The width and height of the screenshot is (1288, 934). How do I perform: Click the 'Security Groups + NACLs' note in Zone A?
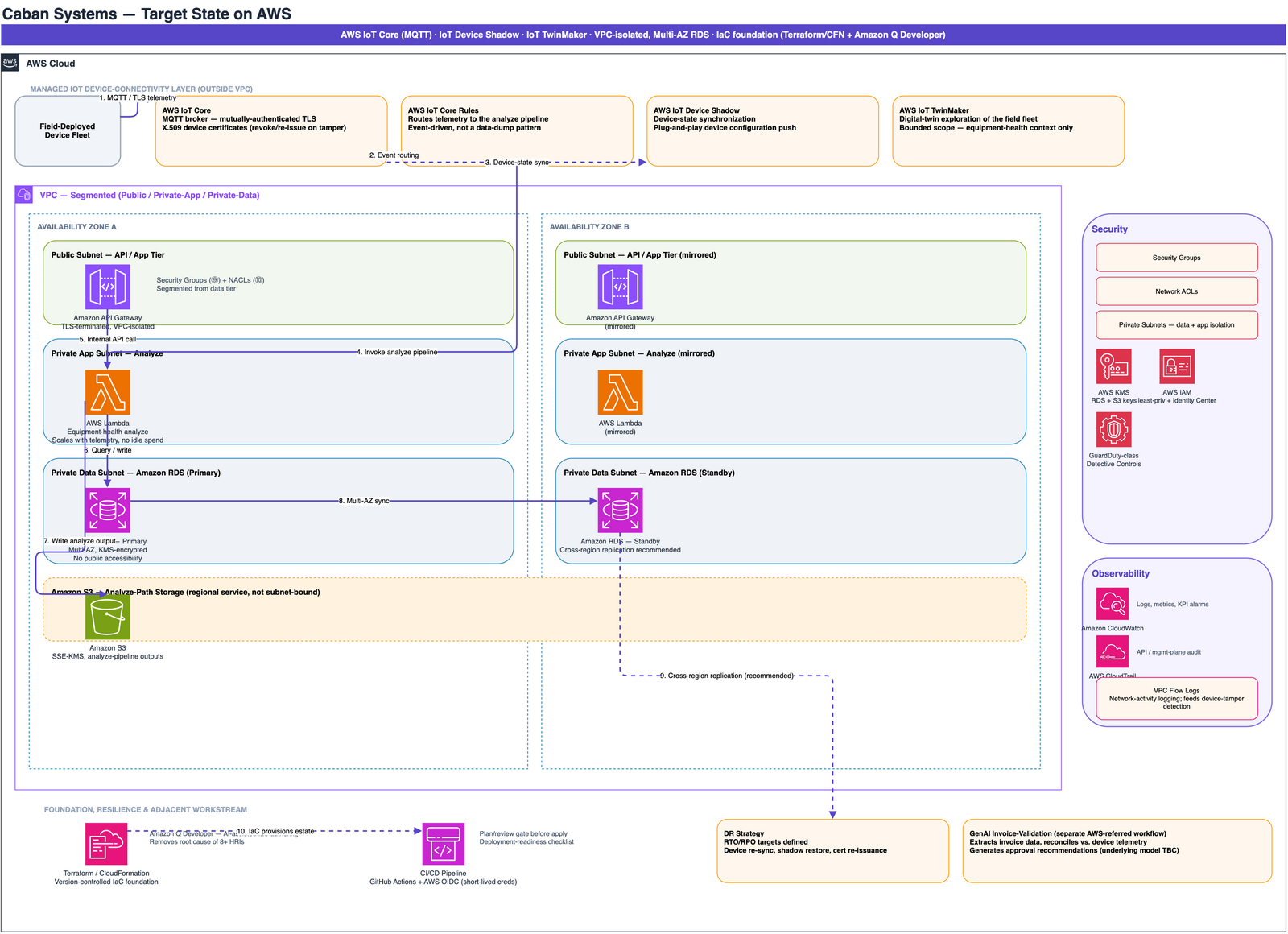click(x=210, y=284)
